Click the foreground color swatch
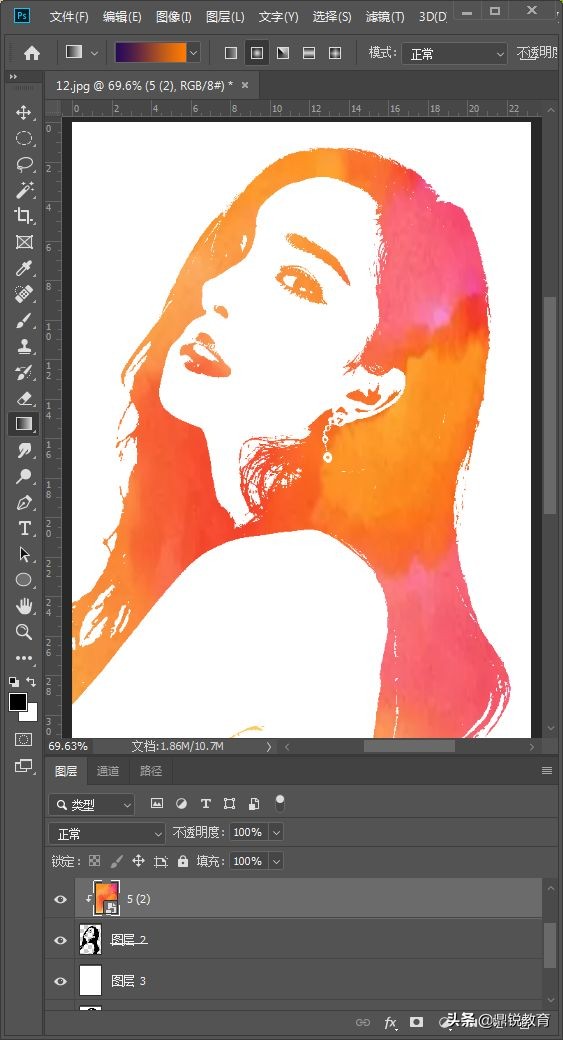The height and width of the screenshot is (1040, 563). coord(18,702)
